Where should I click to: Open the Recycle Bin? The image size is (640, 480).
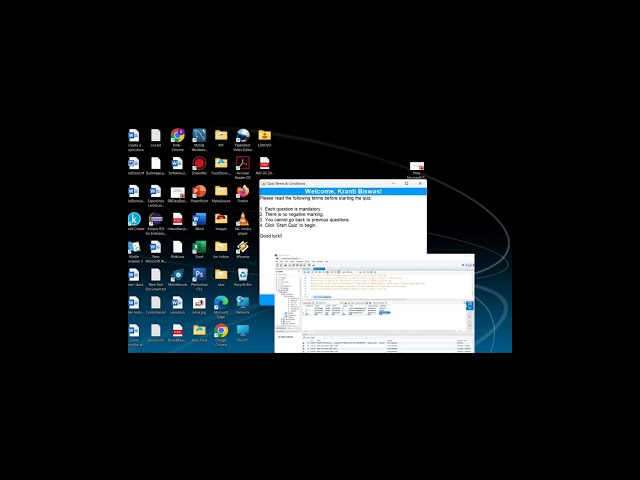click(242, 277)
